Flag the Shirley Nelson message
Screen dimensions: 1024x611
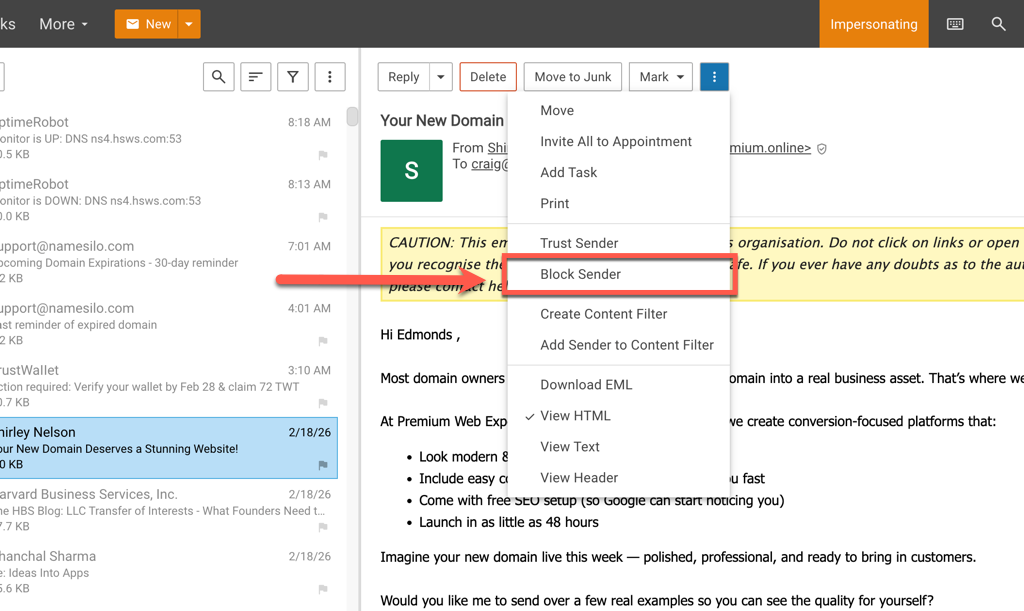coord(323,465)
